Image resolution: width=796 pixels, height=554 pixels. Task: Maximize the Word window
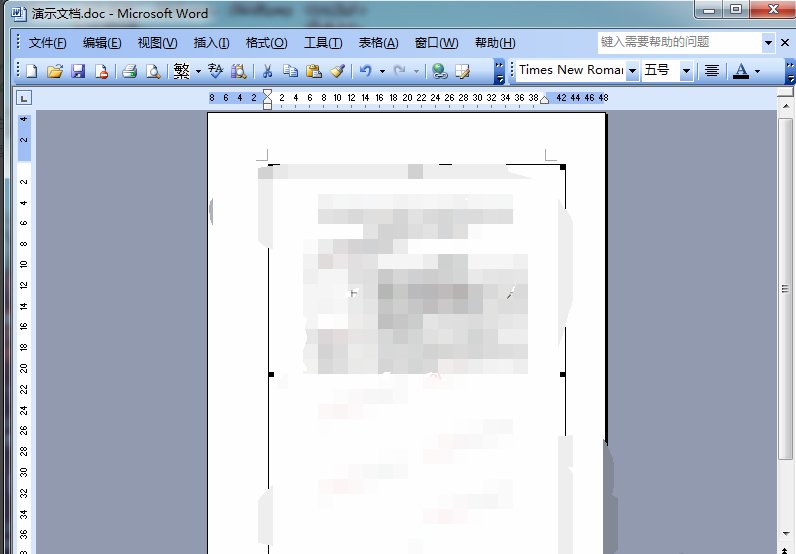point(736,10)
